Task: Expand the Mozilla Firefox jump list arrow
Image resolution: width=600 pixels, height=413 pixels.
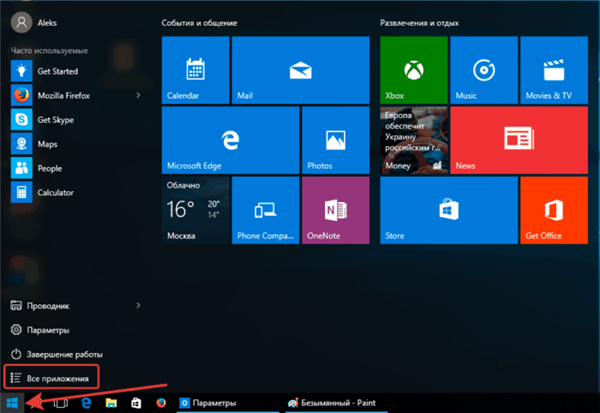Action: pos(139,95)
